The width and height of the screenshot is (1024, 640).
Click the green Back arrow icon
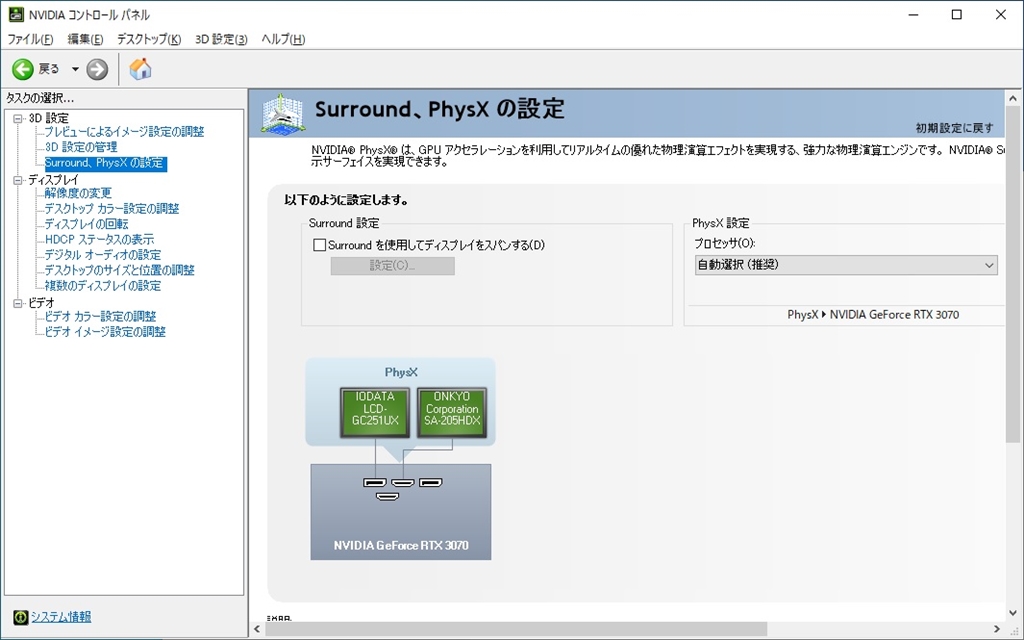pyautogui.click(x=23, y=69)
